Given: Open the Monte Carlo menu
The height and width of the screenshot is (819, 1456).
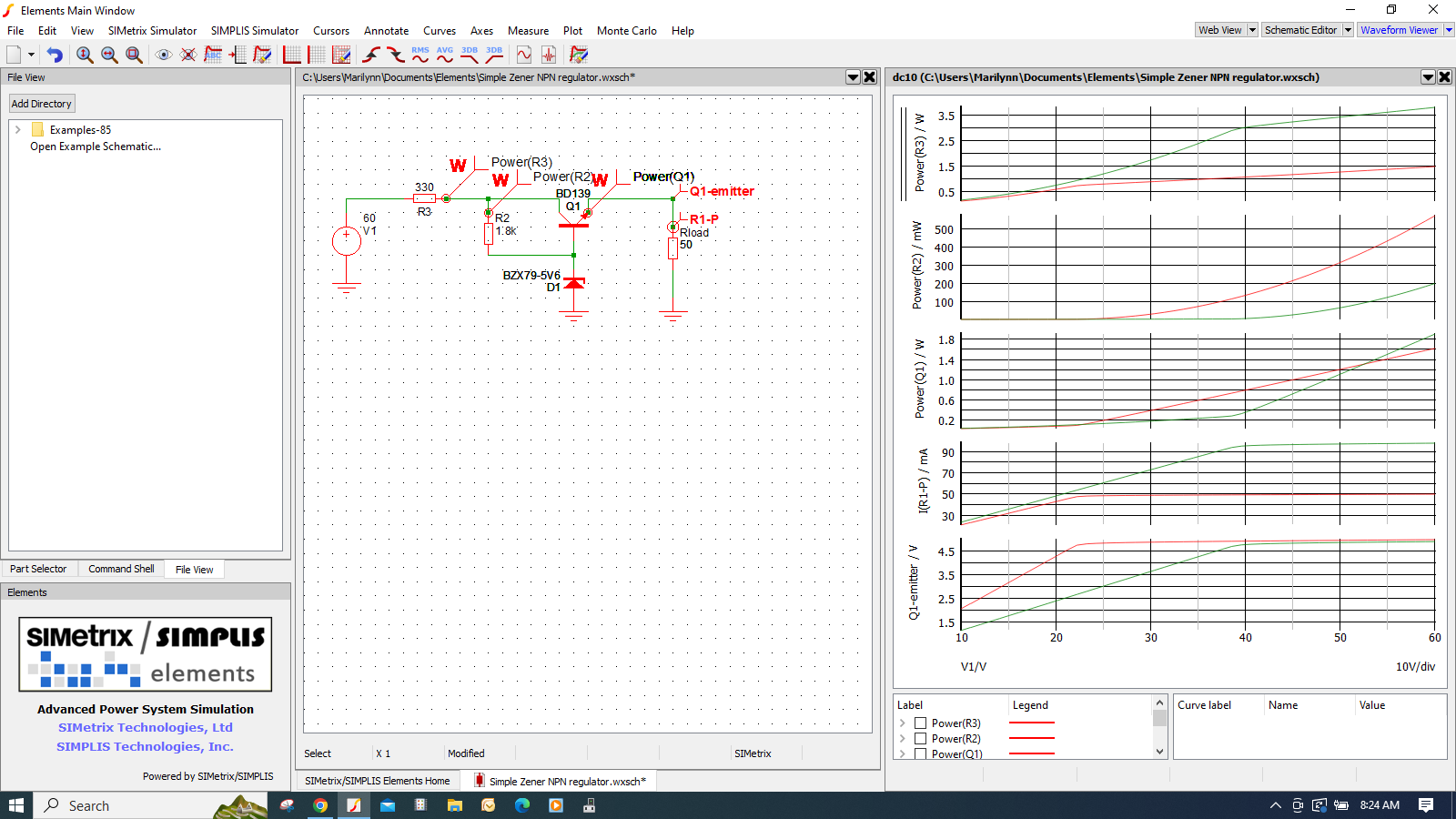Looking at the screenshot, I should (x=627, y=31).
